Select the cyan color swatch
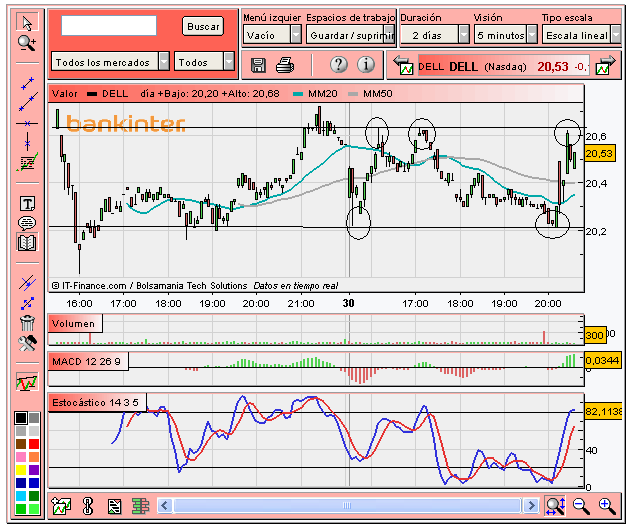The width and height of the screenshot is (630, 527). pos(21,496)
